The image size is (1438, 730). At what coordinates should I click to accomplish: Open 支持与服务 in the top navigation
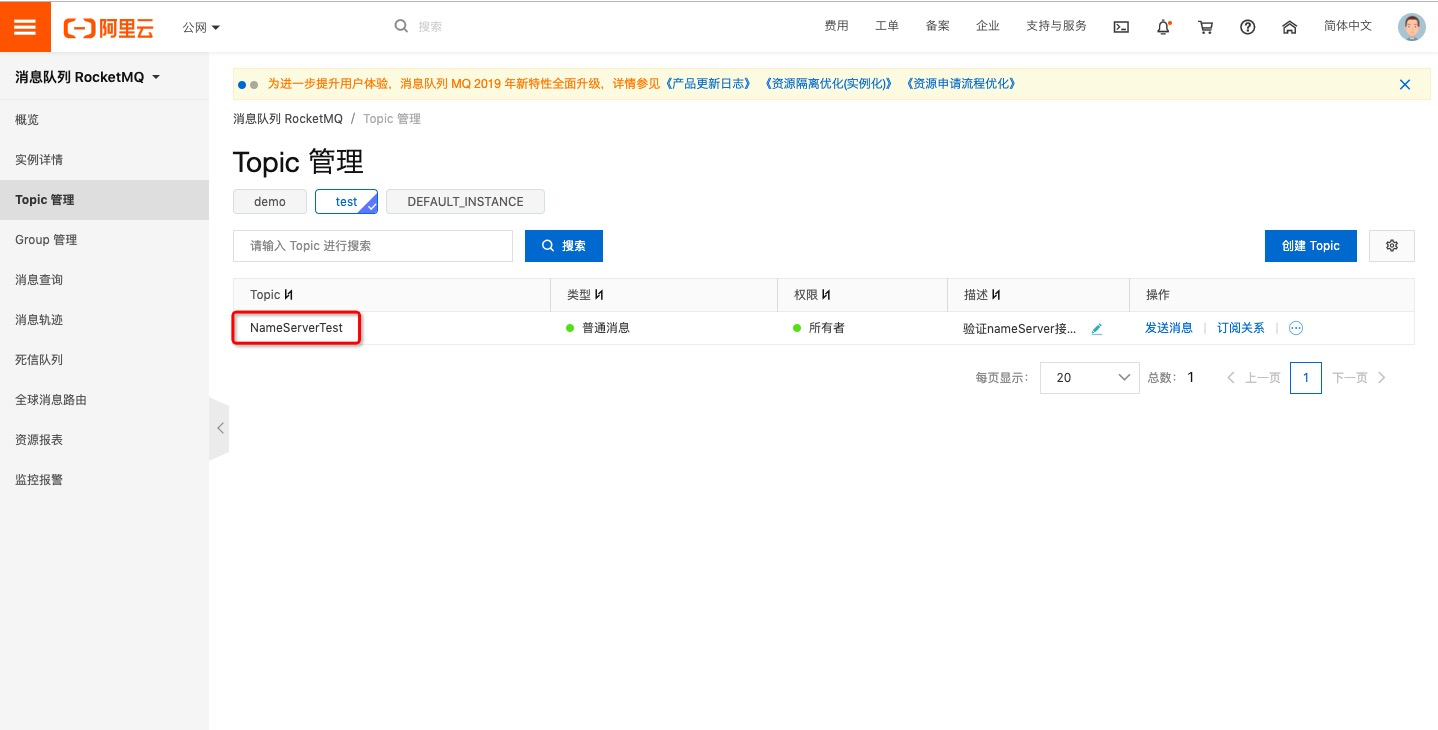point(1056,26)
